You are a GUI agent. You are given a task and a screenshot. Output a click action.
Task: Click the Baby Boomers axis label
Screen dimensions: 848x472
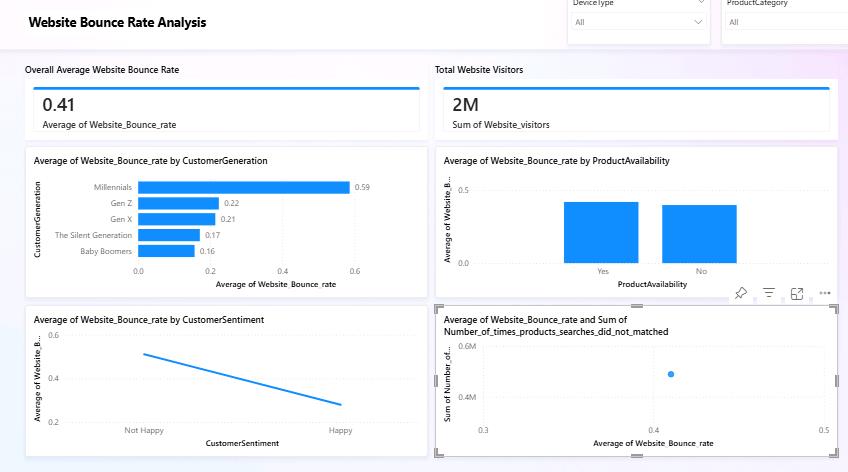[x=106, y=251]
